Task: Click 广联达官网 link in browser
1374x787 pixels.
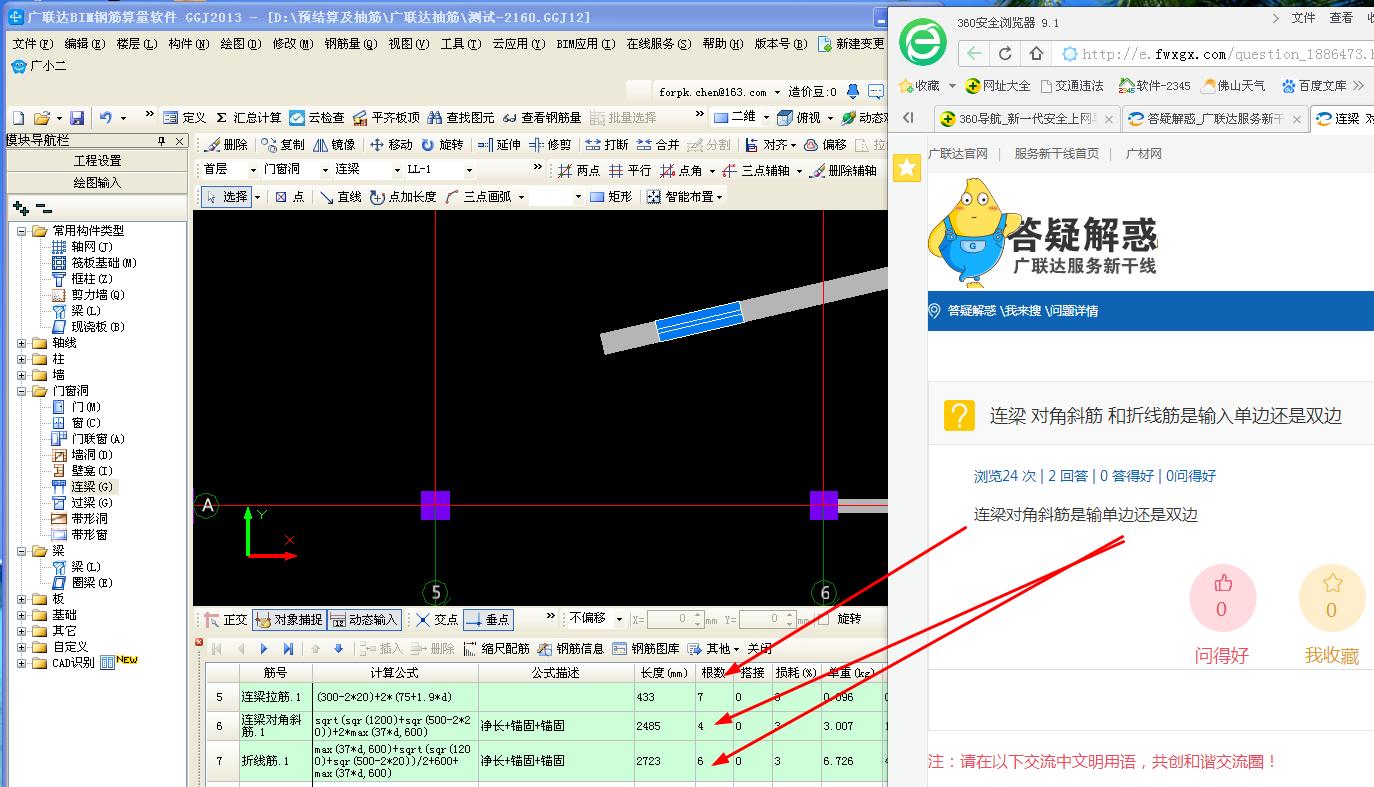Action: click(x=958, y=154)
